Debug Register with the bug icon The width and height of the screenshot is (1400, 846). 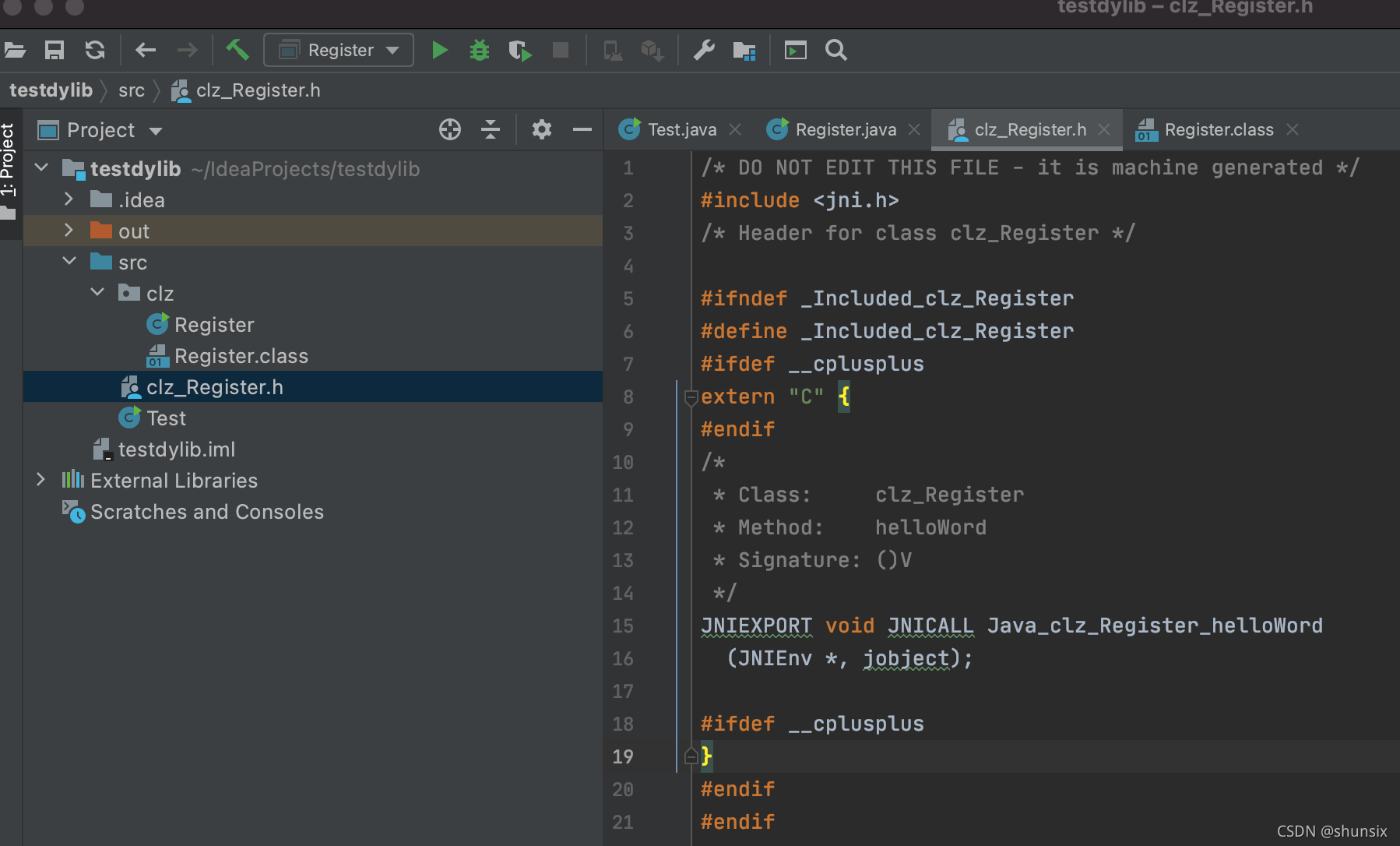(480, 51)
